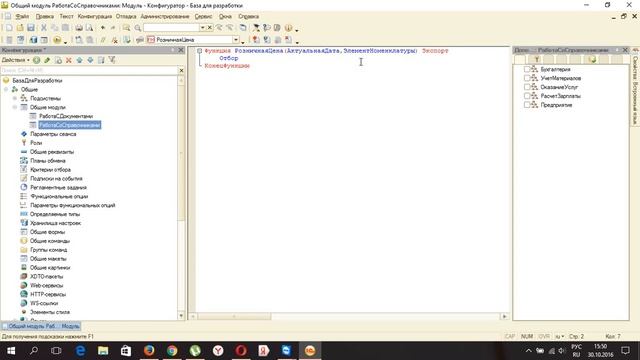
Task: Check the РасчетЗарплаты subsystem checkbox
Action: (527, 96)
